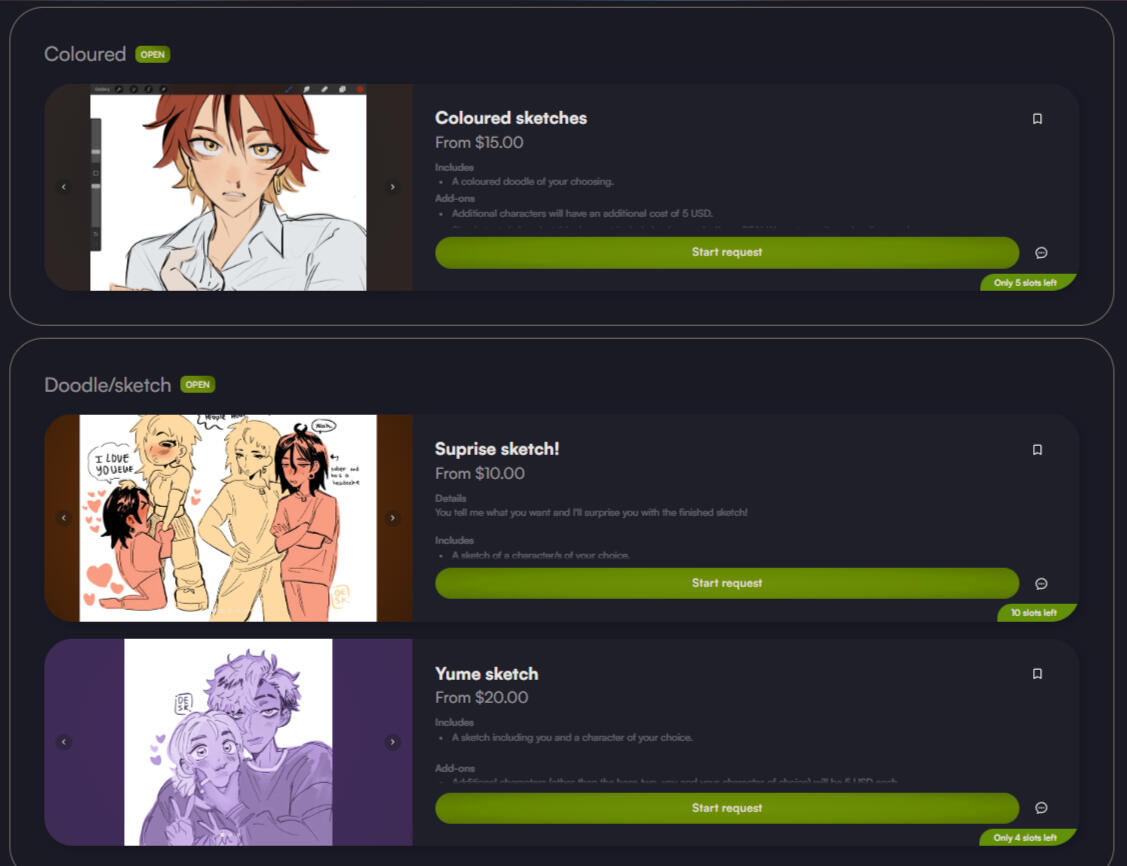This screenshot has width=1127, height=866.
Task: Start request for Suprise sketch!
Action: click(x=727, y=583)
